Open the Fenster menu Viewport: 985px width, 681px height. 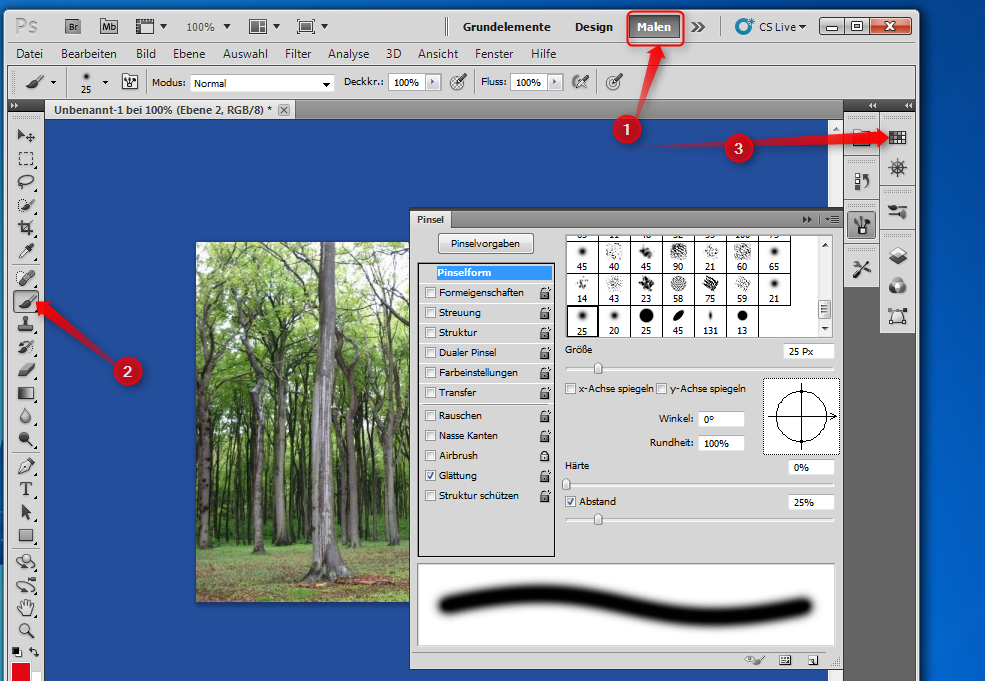tap(494, 54)
